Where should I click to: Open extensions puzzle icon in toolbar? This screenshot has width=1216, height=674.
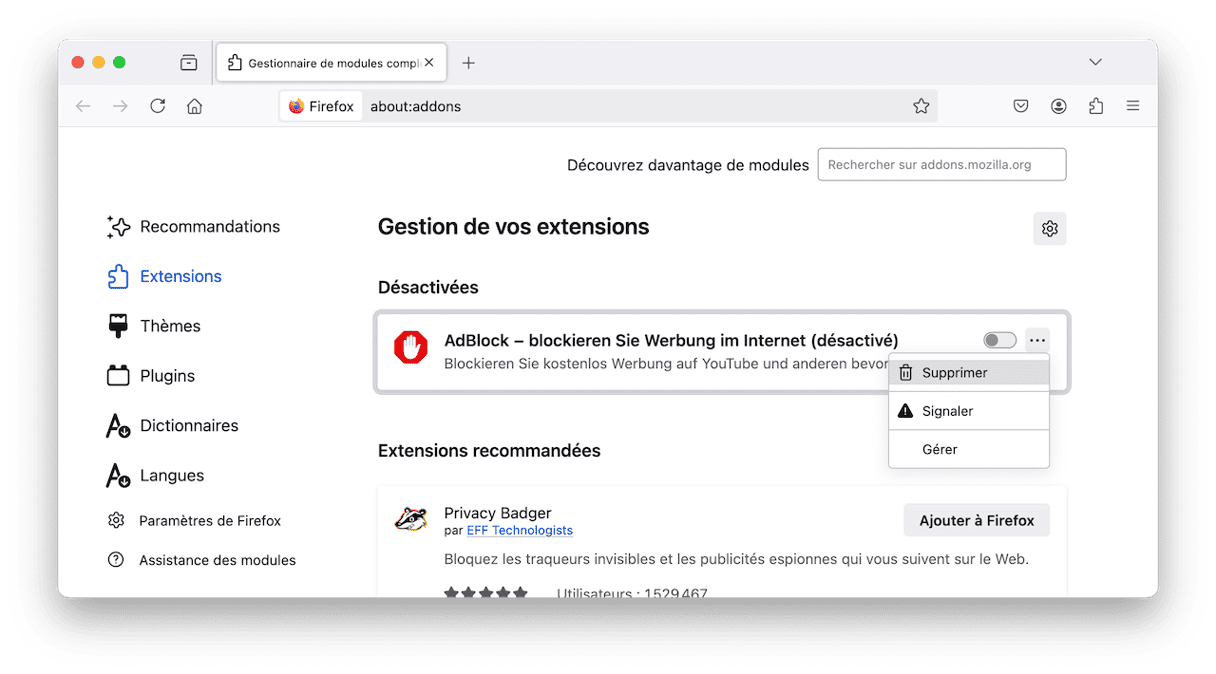[x=1096, y=106]
